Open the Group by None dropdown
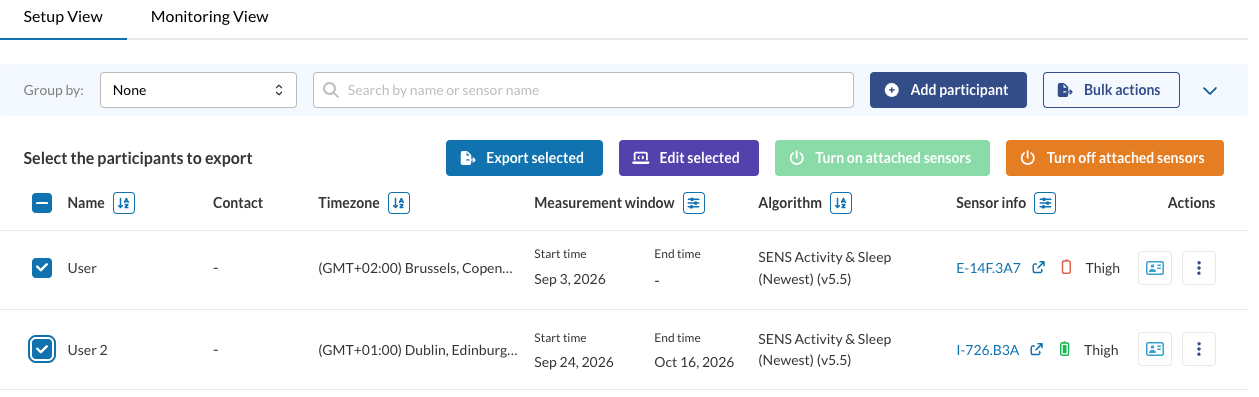The width and height of the screenshot is (1259, 397). tap(198, 90)
